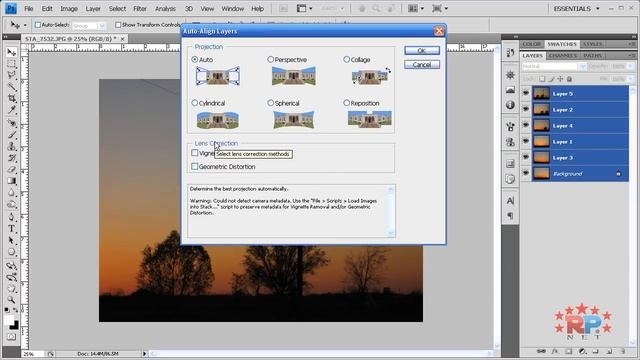
Task: Enable Vignette Removal checkbox
Action: [x=195, y=153]
